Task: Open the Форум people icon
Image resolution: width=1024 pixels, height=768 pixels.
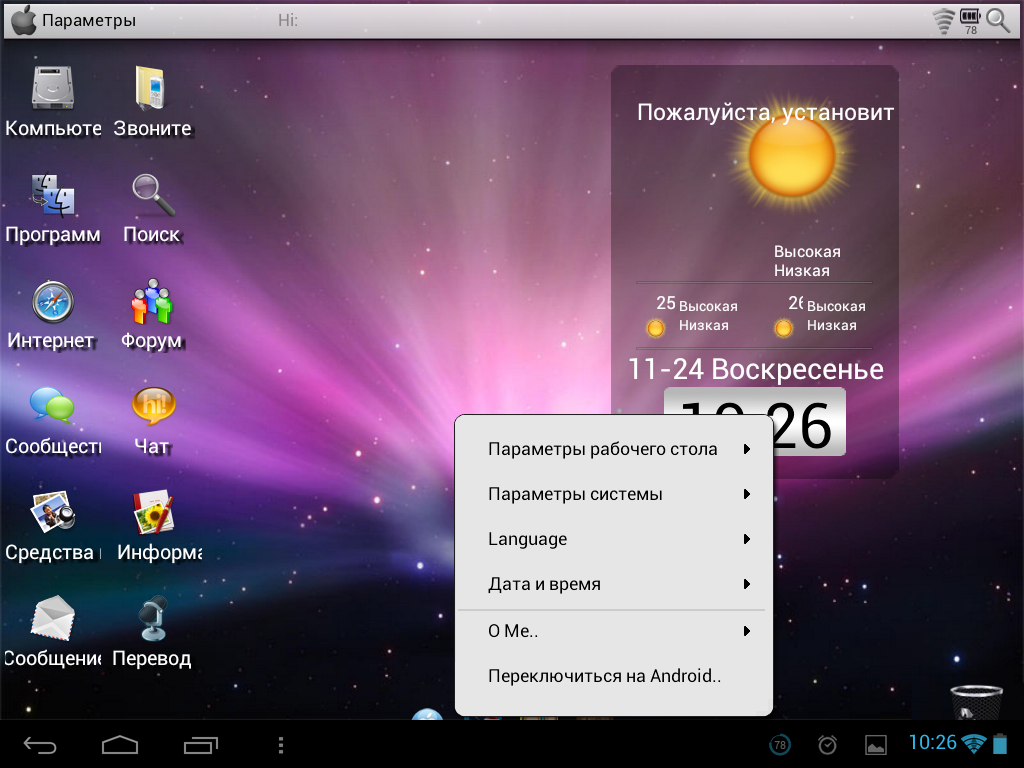Action: coord(152,301)
